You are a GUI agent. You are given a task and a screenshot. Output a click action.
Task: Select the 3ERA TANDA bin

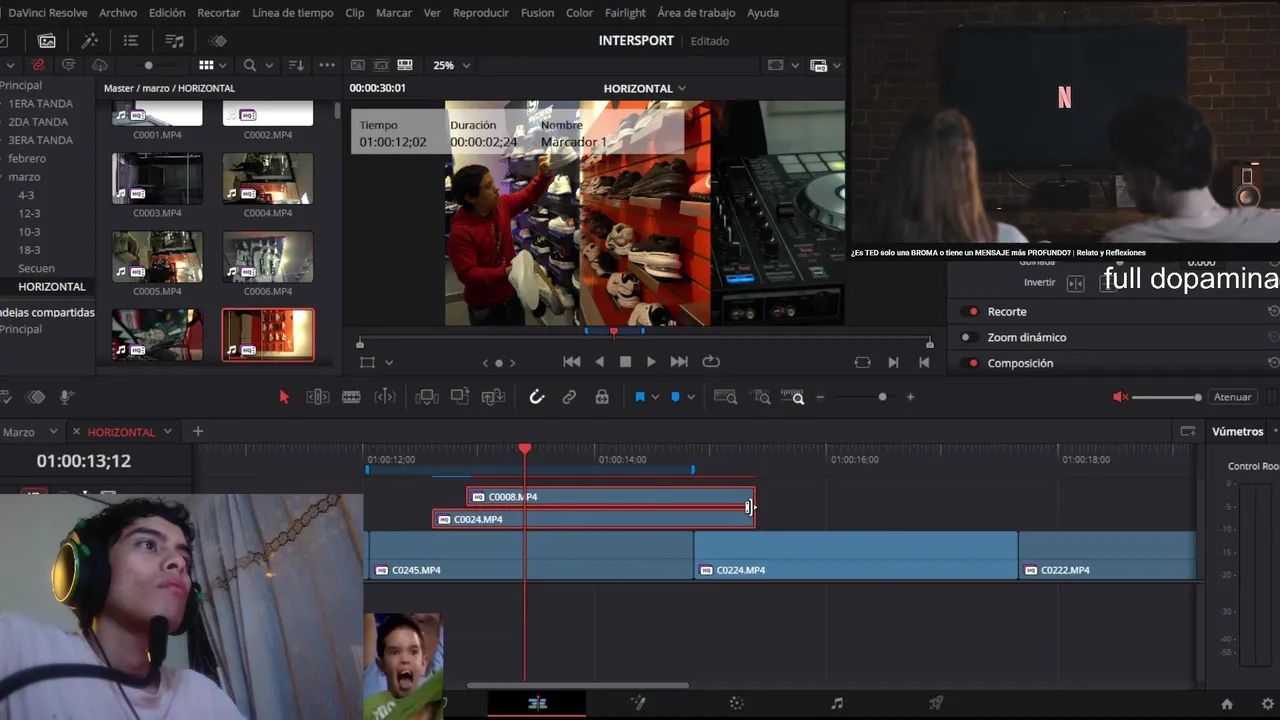[40, 140]
